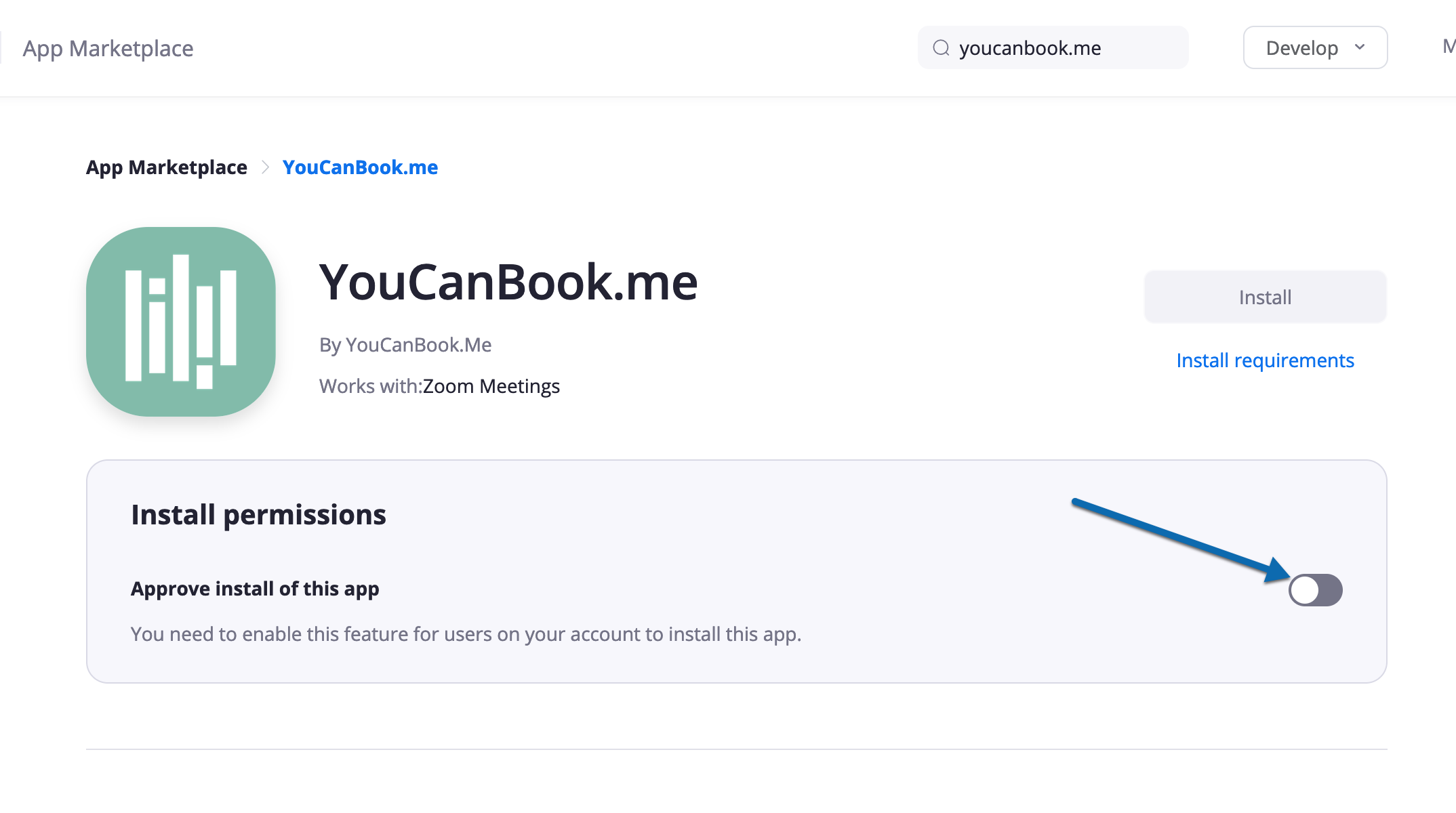Viewport: 1456px width, 813px height.
Task: Click the chevron arrow beside Develop
Action: pyautogui.click(x=1360, y=47)
